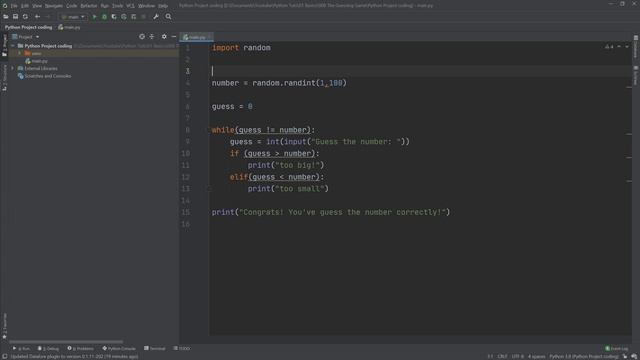The width and height of the screenshot is (640, 360).
Task: Open Project panel gear options
Action: click(x=164, y=37)
